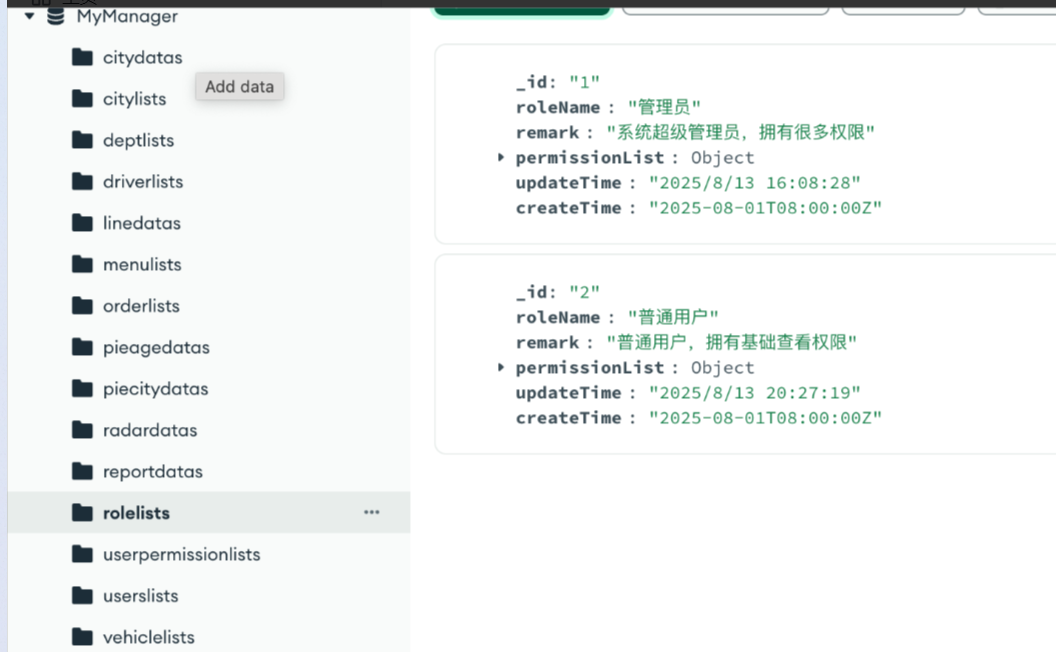This screenshot has height=652, width=1056.
Task: Select the menulists collection name
Action: click(142, 265)
